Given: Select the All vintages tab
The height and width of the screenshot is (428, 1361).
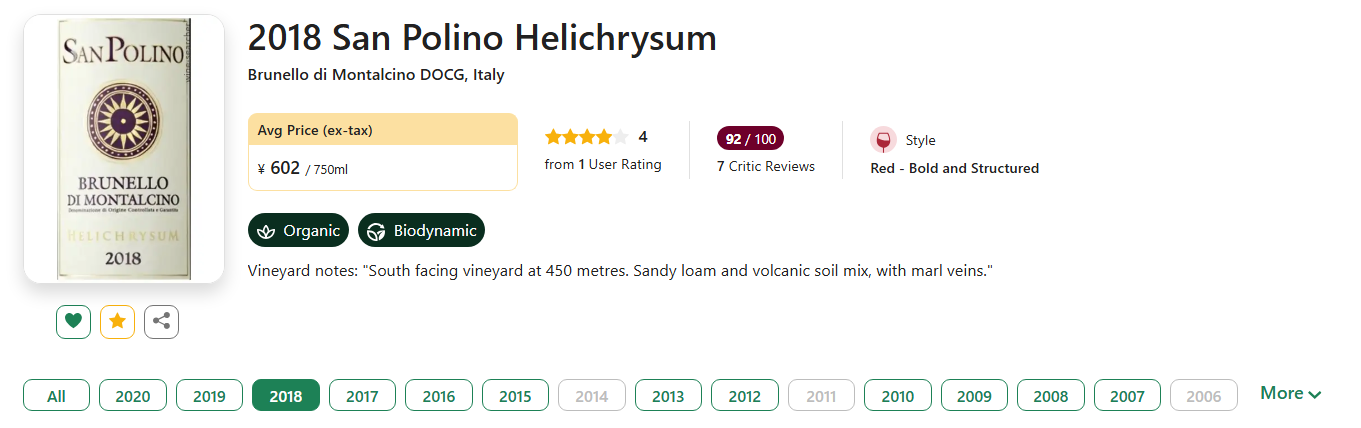Looking at the screenshot, I should click(56, 396).
